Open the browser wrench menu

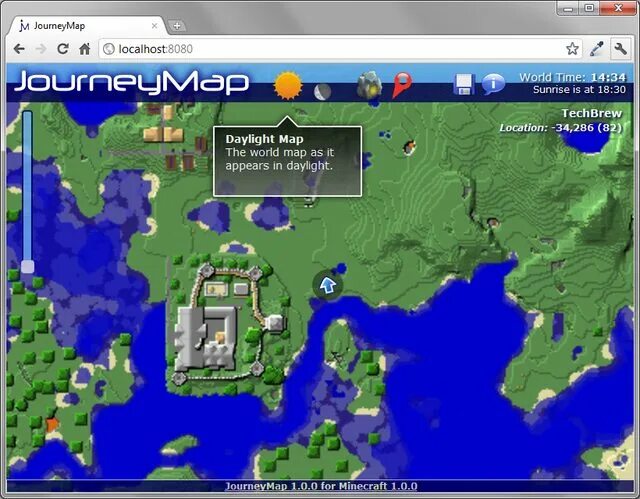pyautogui.click(x=620, y=49)
